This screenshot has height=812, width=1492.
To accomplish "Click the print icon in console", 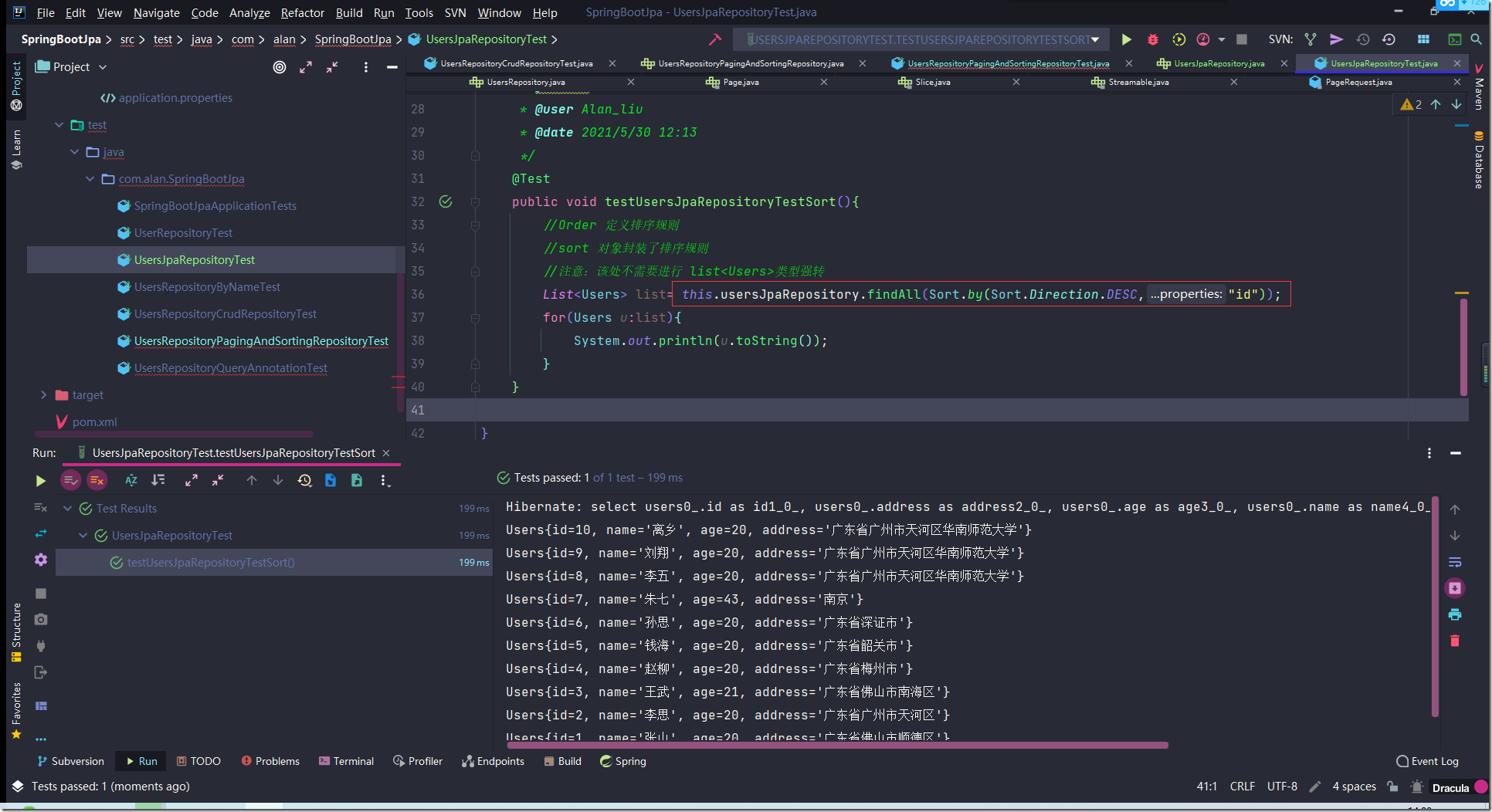I will click(1455, 614).
